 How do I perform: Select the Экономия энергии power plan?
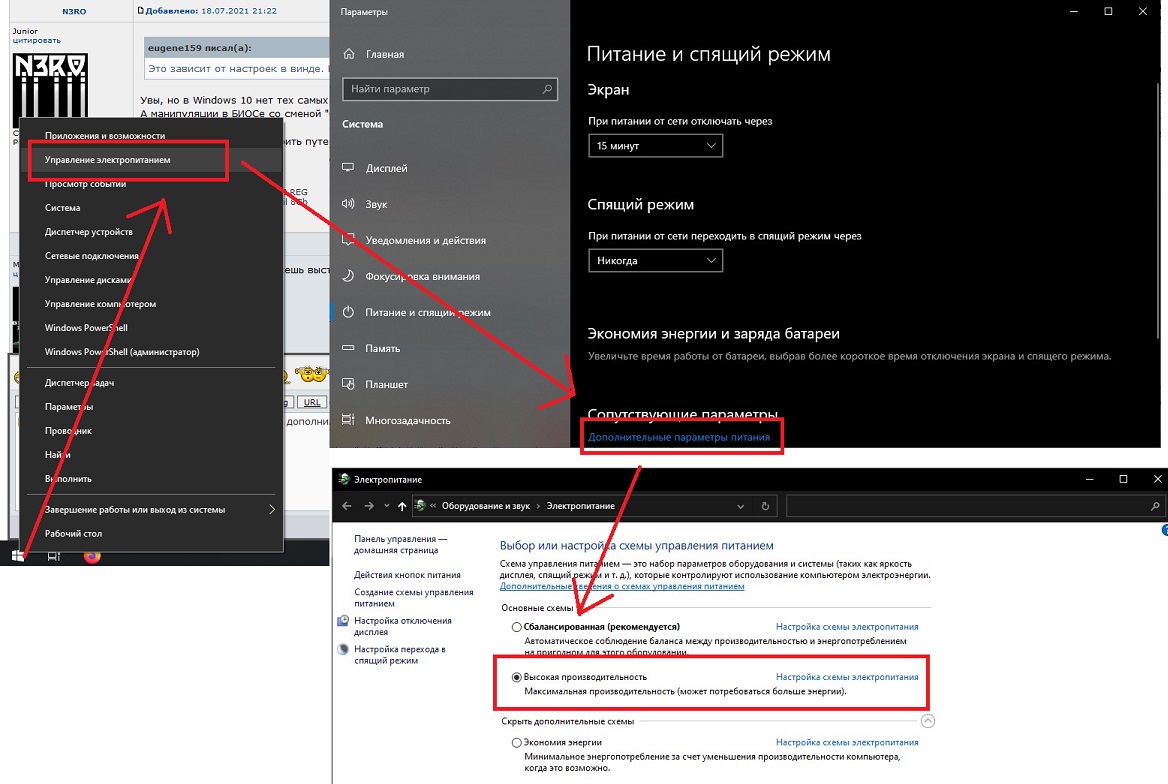tap(516, 742)
